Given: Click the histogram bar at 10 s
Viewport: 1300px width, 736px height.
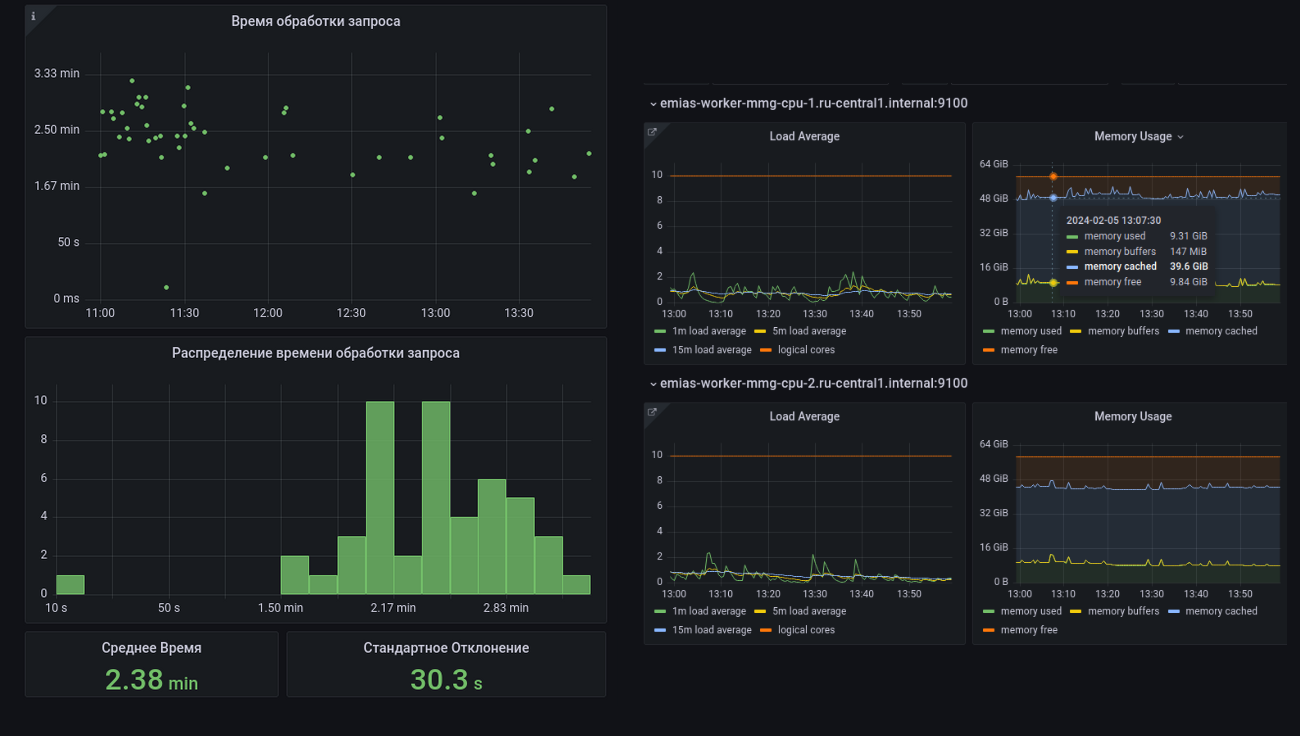Looking at the screenshot, I should click(70, 584).
